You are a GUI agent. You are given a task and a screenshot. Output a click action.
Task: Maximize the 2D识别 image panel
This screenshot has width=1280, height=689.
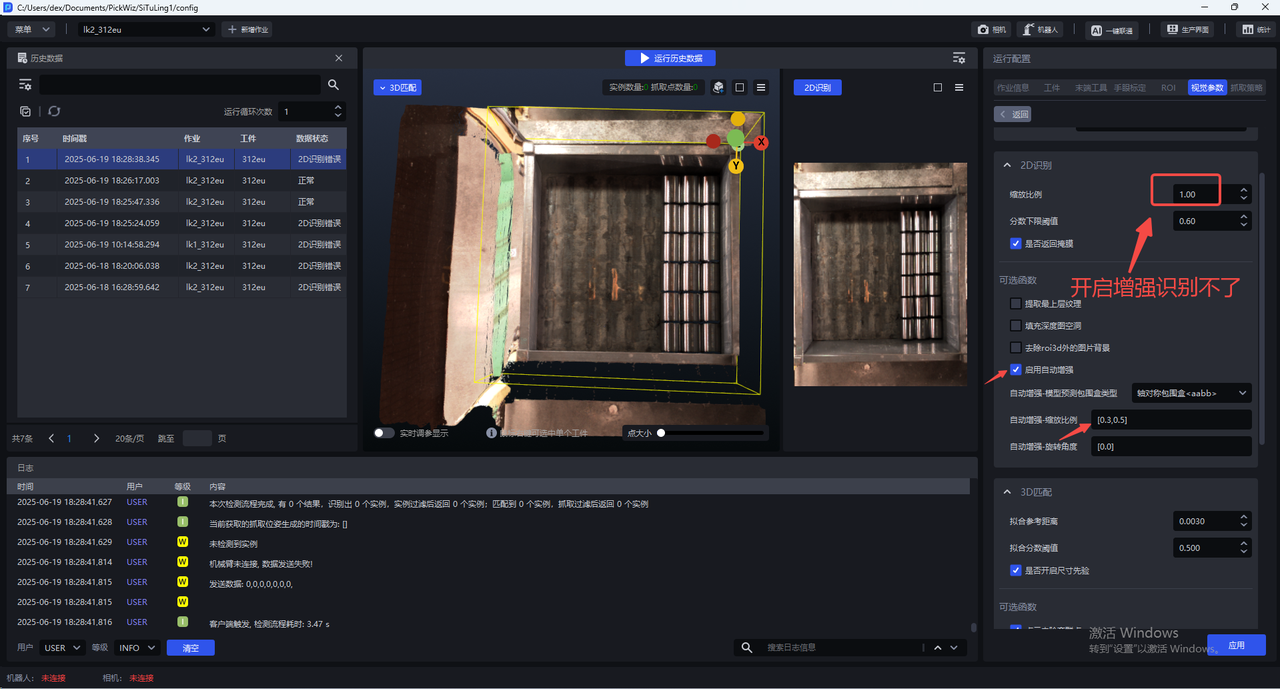point(938,88)
